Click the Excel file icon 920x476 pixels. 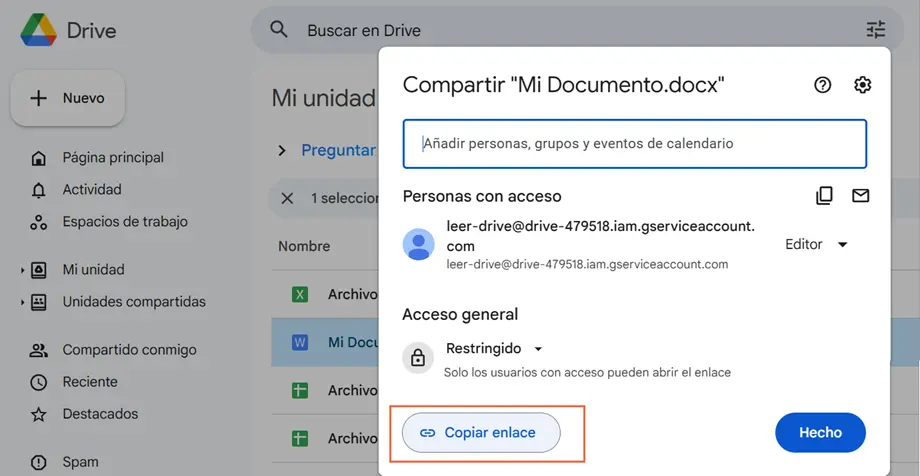[300, 294]
